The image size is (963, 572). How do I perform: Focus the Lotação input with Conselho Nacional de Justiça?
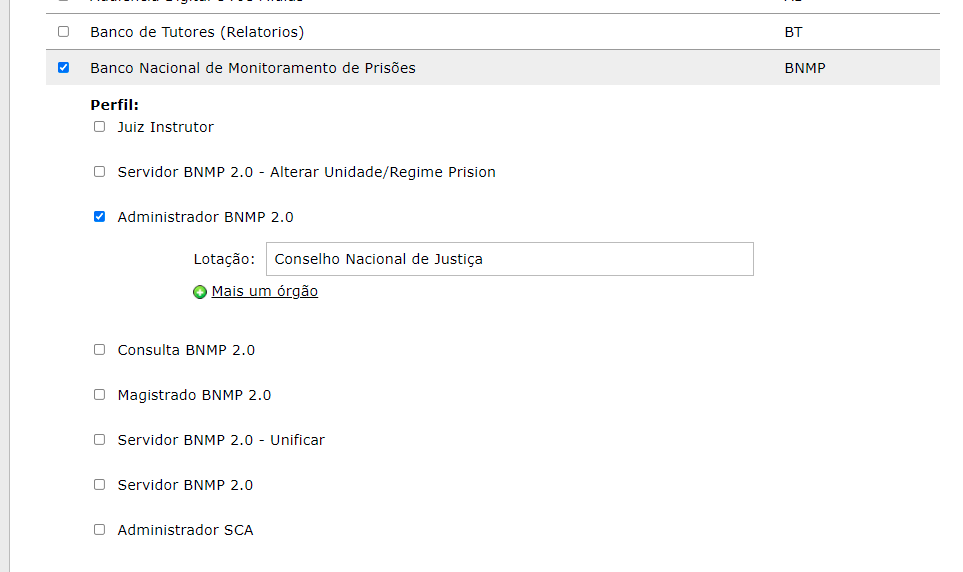(510, 259)
